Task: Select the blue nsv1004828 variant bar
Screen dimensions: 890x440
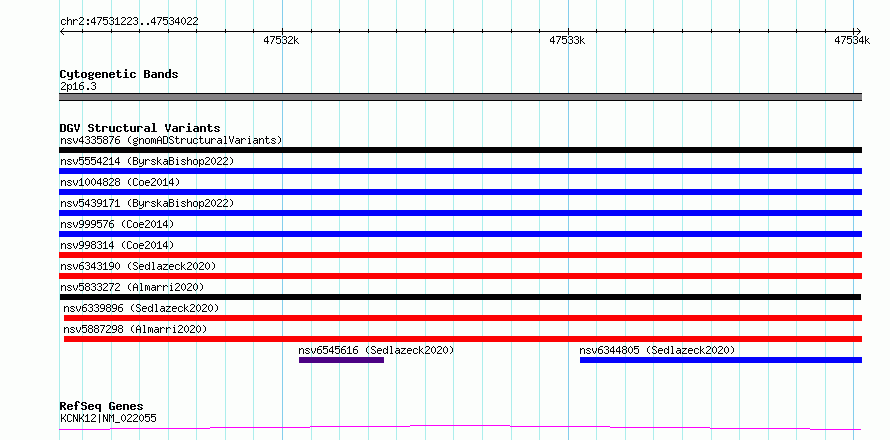Action: tap(460, 192)
